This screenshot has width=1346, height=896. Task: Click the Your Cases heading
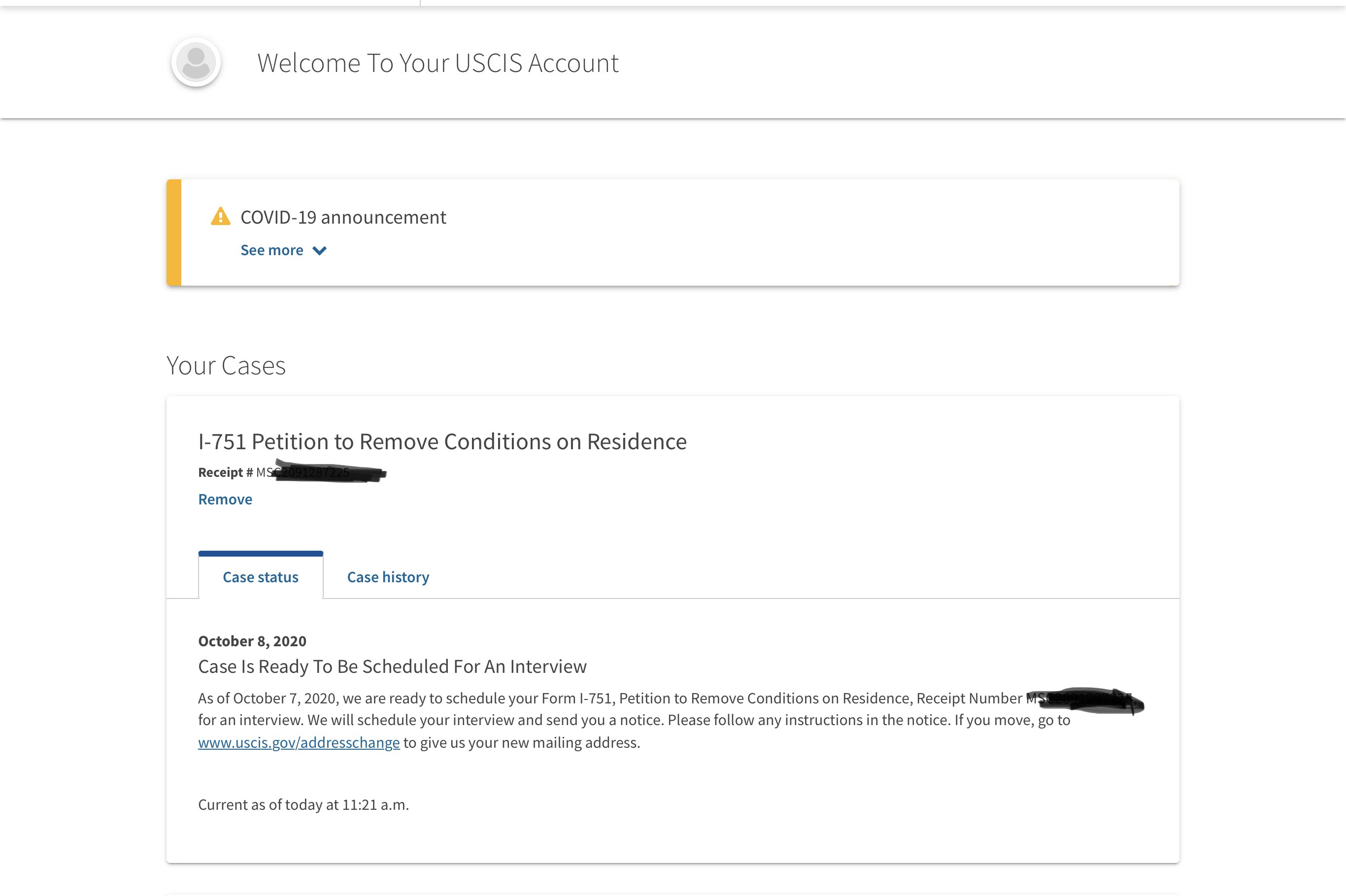pyautogui.click(x=226, y=365)
